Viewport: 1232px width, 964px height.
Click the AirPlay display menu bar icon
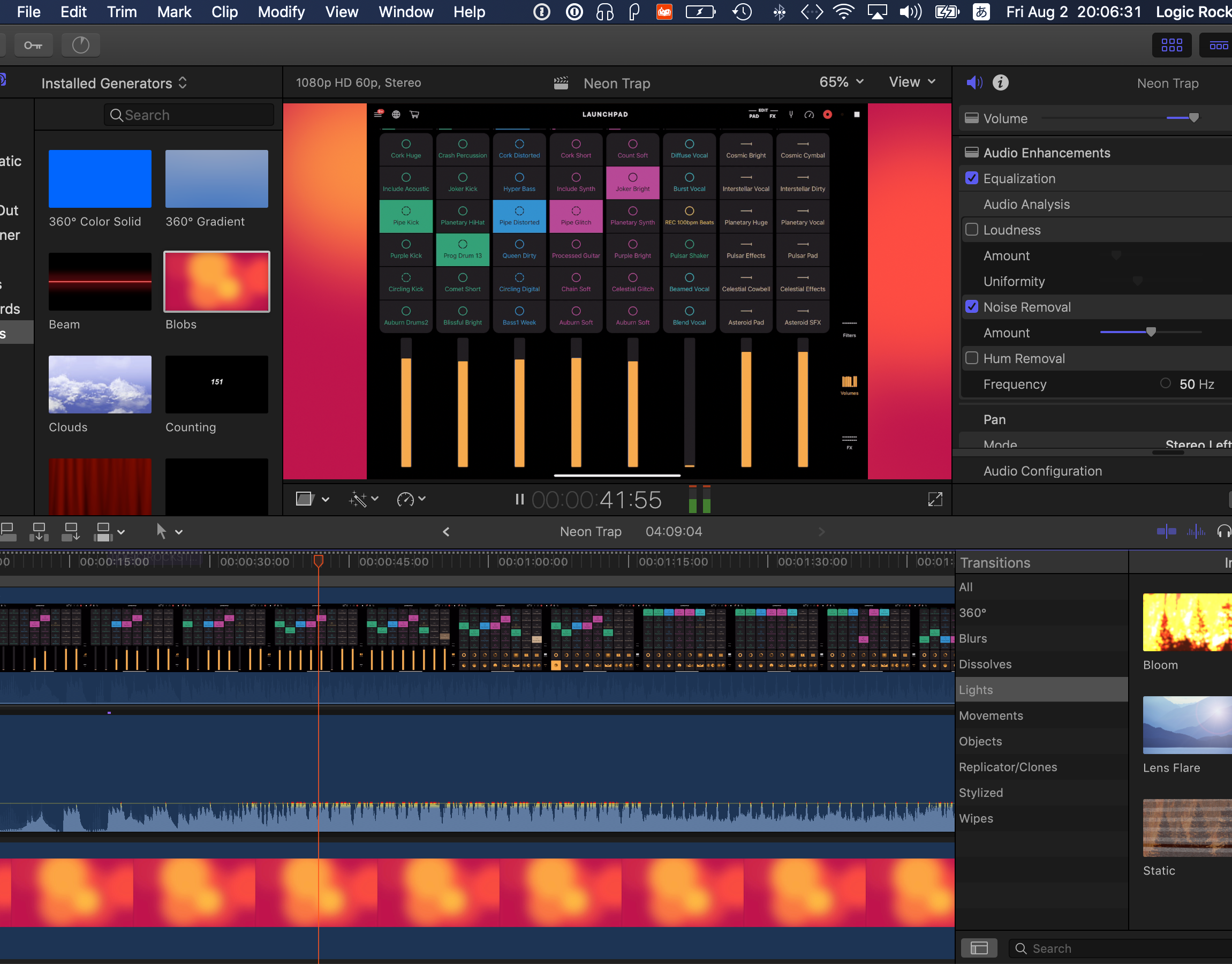point(876,12)
